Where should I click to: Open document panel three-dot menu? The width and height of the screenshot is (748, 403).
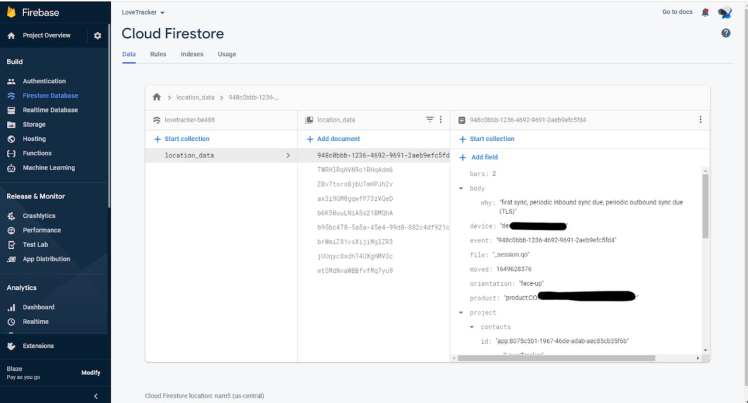pyautogui.click(x=700, y=119)
